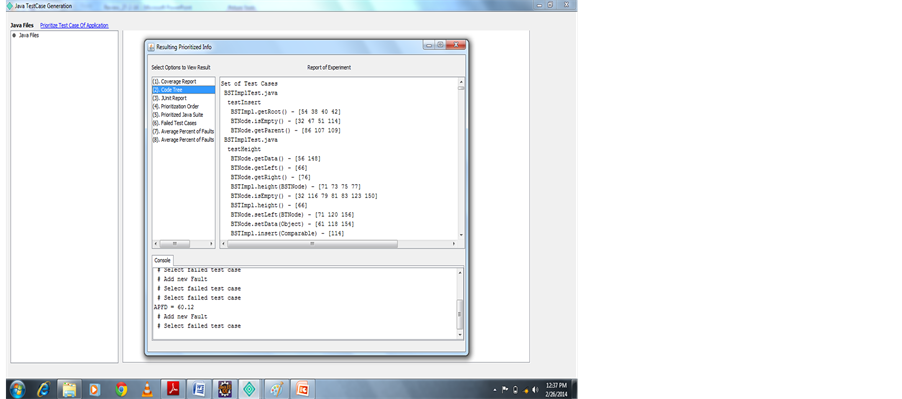The height and width of the screenshot is (399, 902).
Task: Switch to Microsoft Word in the taskbar
Action: pos(199,389)
